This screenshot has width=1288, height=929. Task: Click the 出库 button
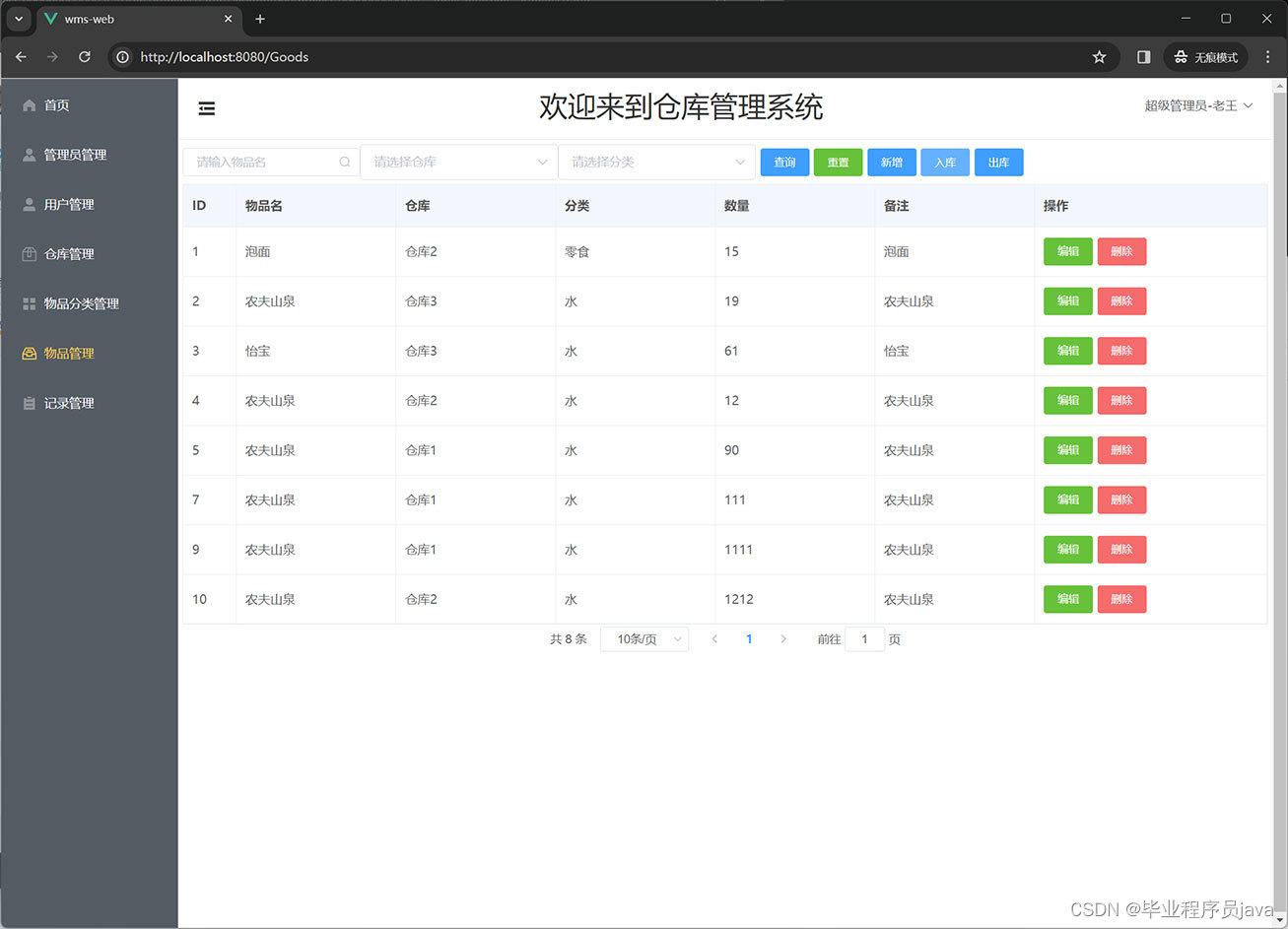pos(998,163)
